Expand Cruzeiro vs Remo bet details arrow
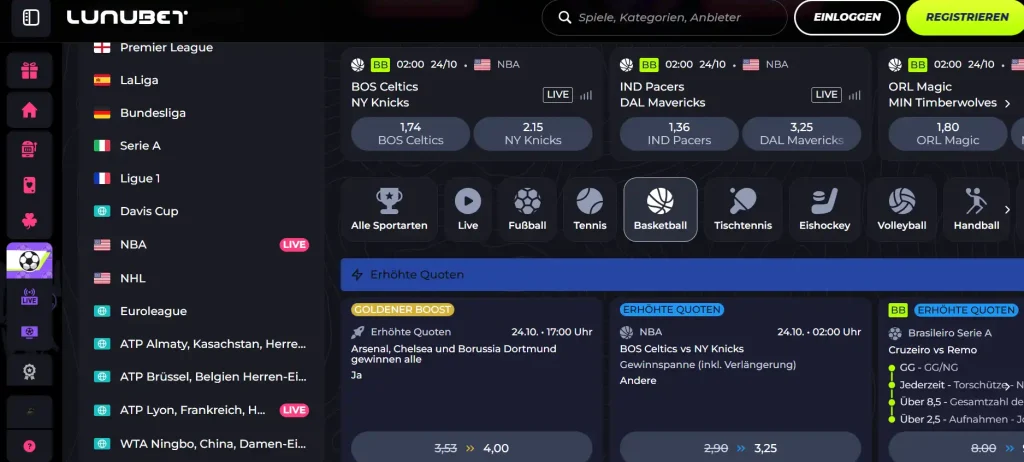 pyautogui.click(x=1008, y=386)
